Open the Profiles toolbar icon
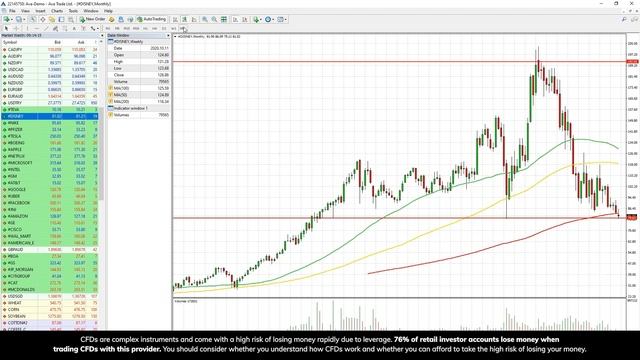 pyautogui.click(x=18, y=19)
